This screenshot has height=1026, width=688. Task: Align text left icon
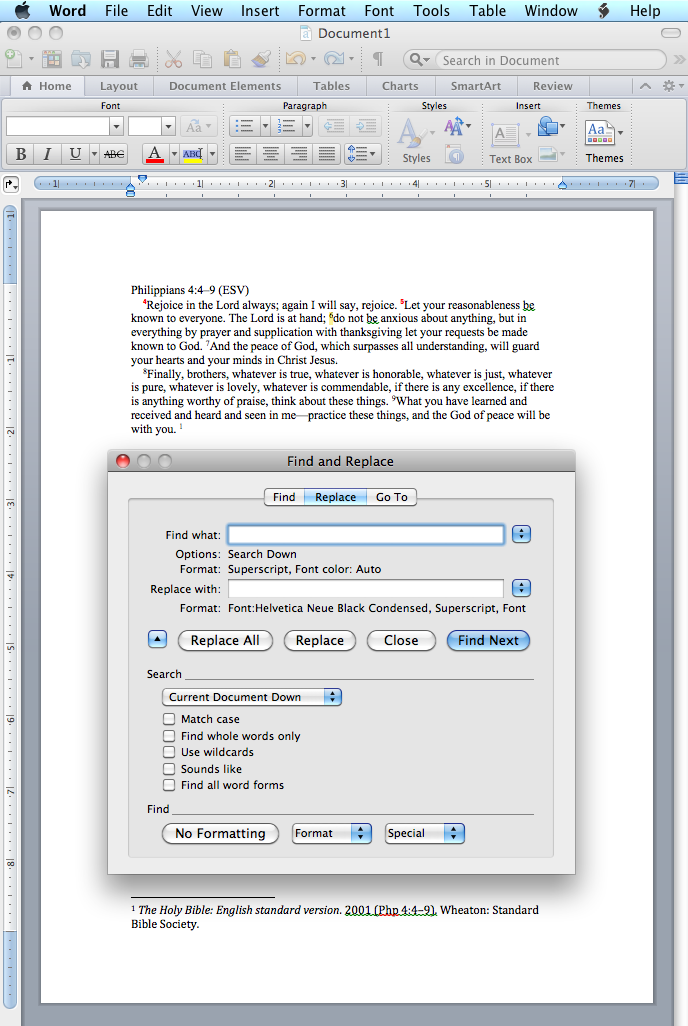click(243, 154)
